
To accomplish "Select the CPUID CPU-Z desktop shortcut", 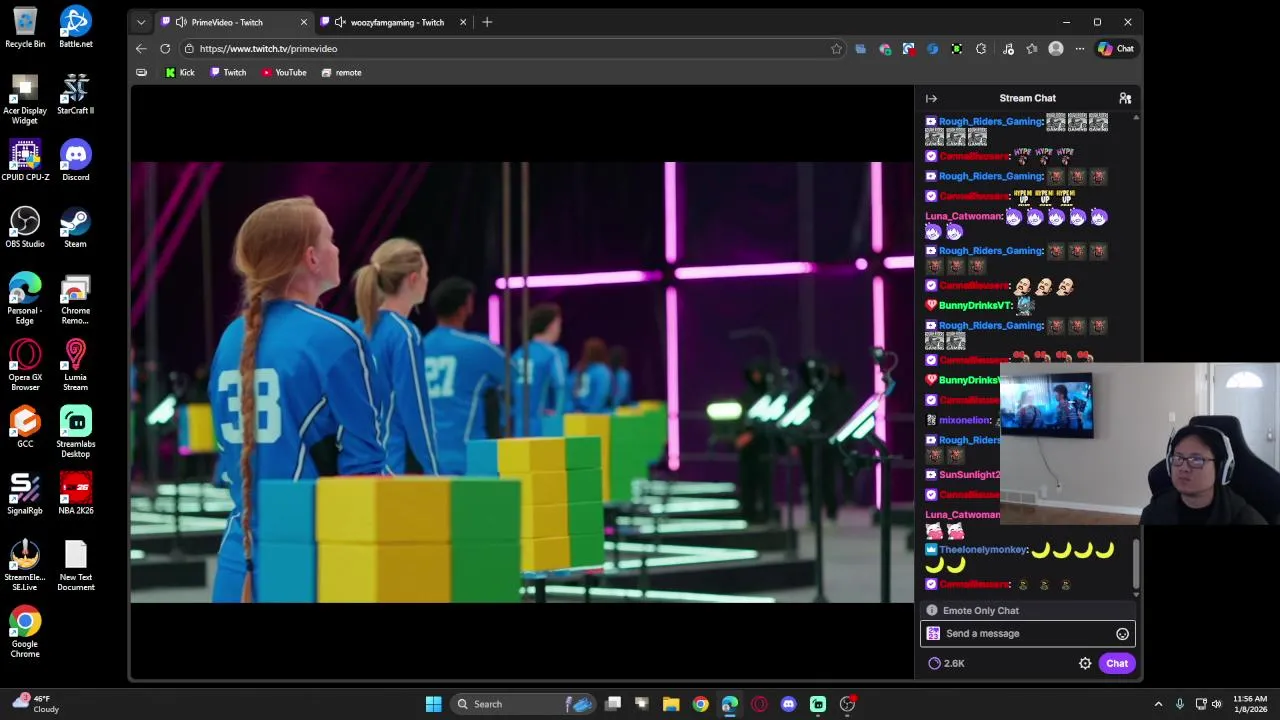I will [25, 161].
